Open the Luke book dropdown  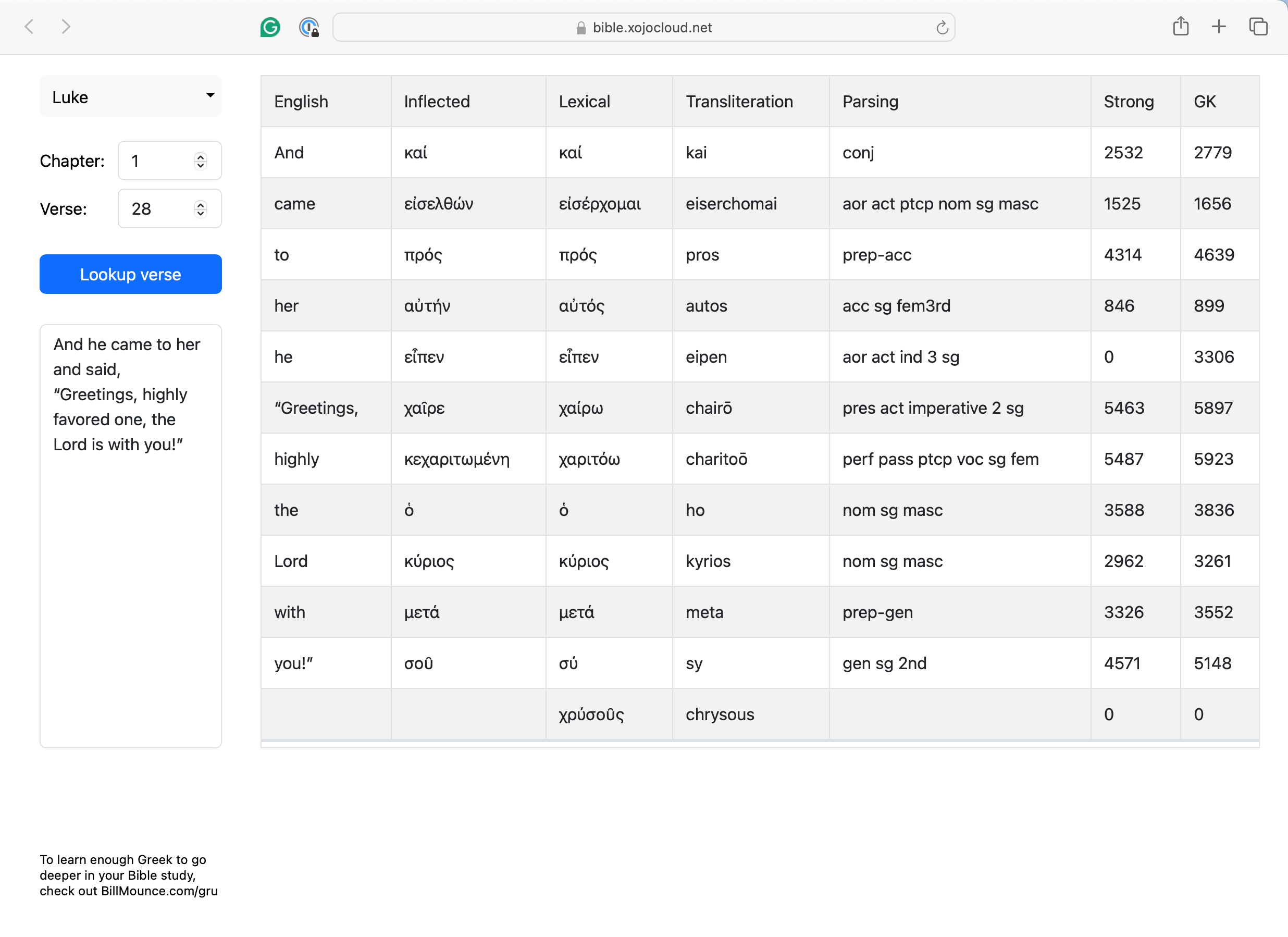131,96
